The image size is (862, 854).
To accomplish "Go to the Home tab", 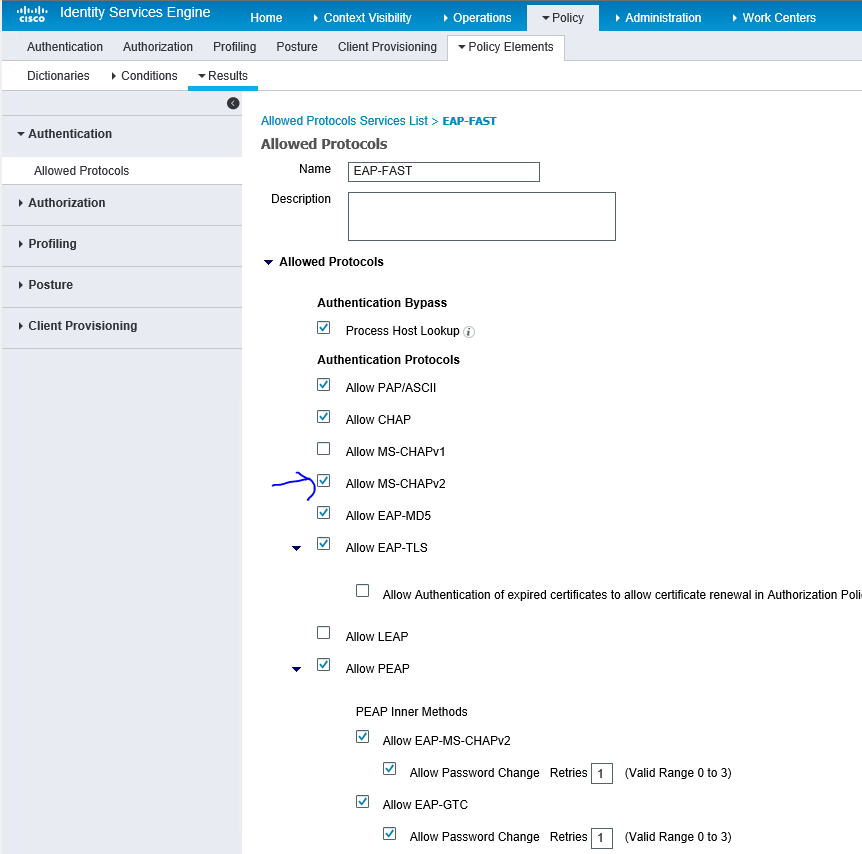I will tap(266, 18).
